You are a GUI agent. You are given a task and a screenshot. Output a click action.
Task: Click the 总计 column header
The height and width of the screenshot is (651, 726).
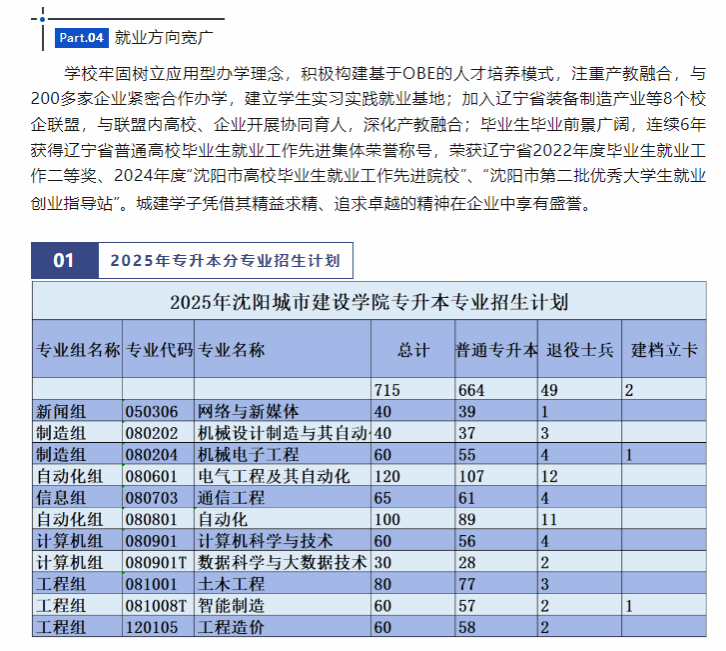(412, 350)
